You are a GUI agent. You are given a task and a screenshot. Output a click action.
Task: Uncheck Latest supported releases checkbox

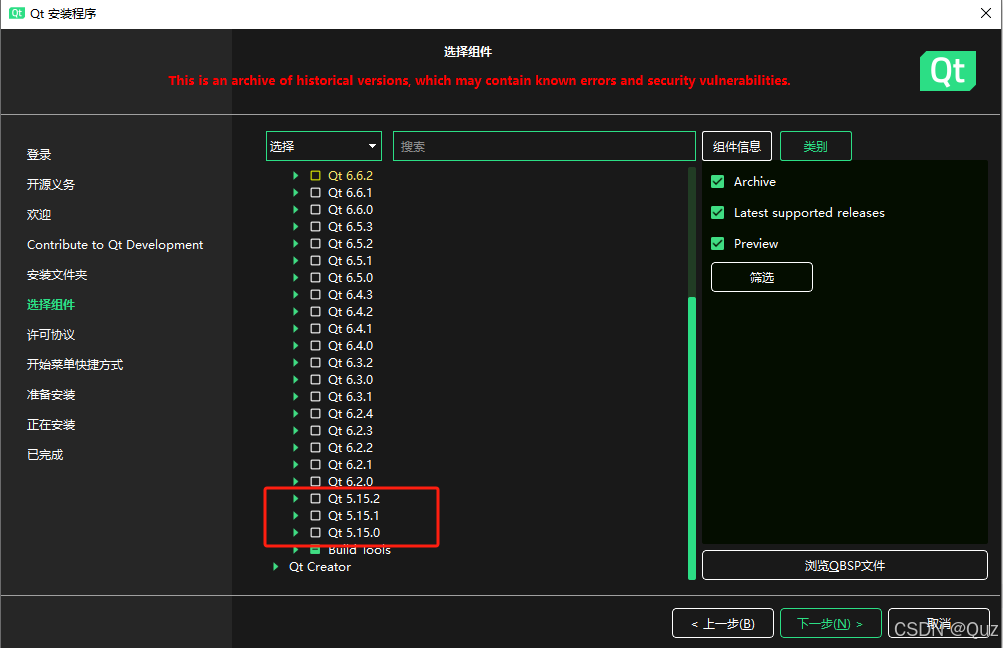point(718,212)
